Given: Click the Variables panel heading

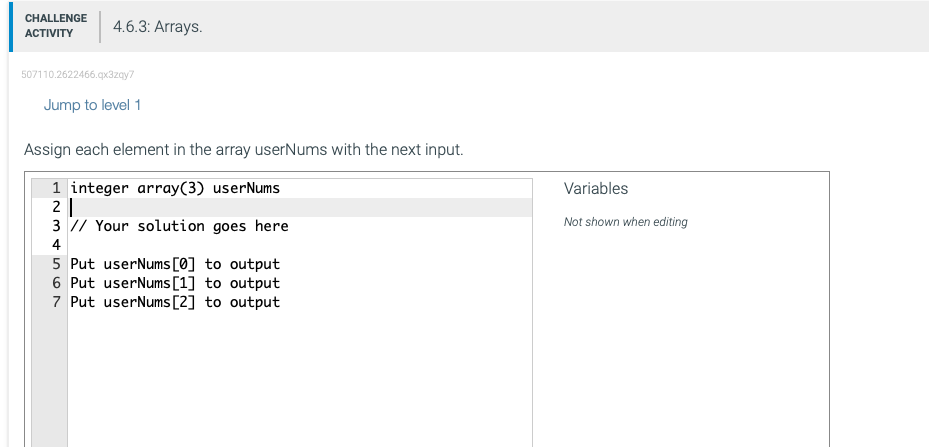Looking at the screenshot, I should click(x=596, y=188).
